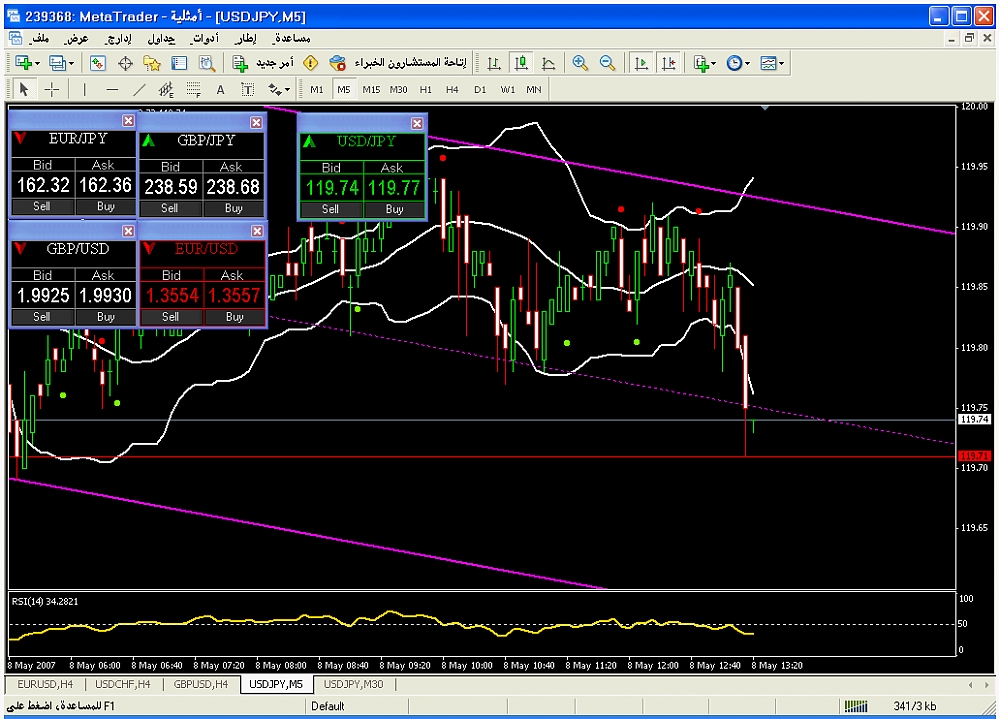
Task: Click Sell on the EUR/JPY panel
Action: (x=41, y=207)
